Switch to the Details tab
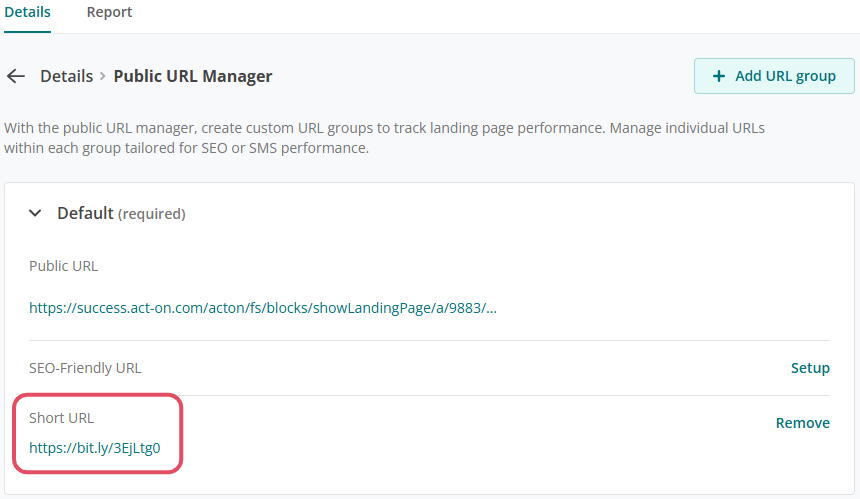The height and width of the screenshot is (499, 860). [x=27, y=12]
